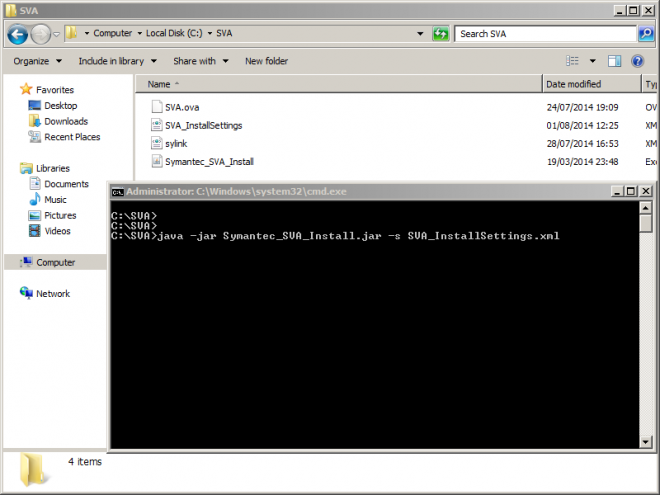
Task: Click the Network globe icon
Action: 26,293
